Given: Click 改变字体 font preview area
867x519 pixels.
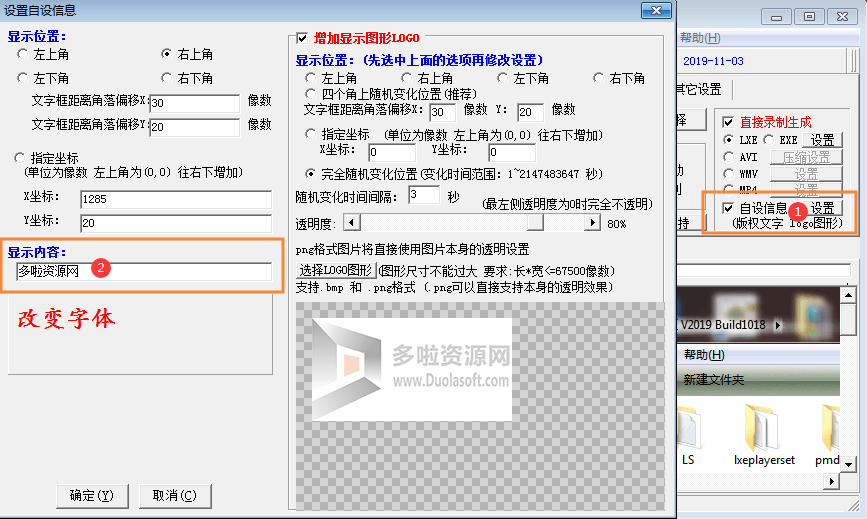Looking at the screenshot, I should pyautogui.click(x=140, y=334).
